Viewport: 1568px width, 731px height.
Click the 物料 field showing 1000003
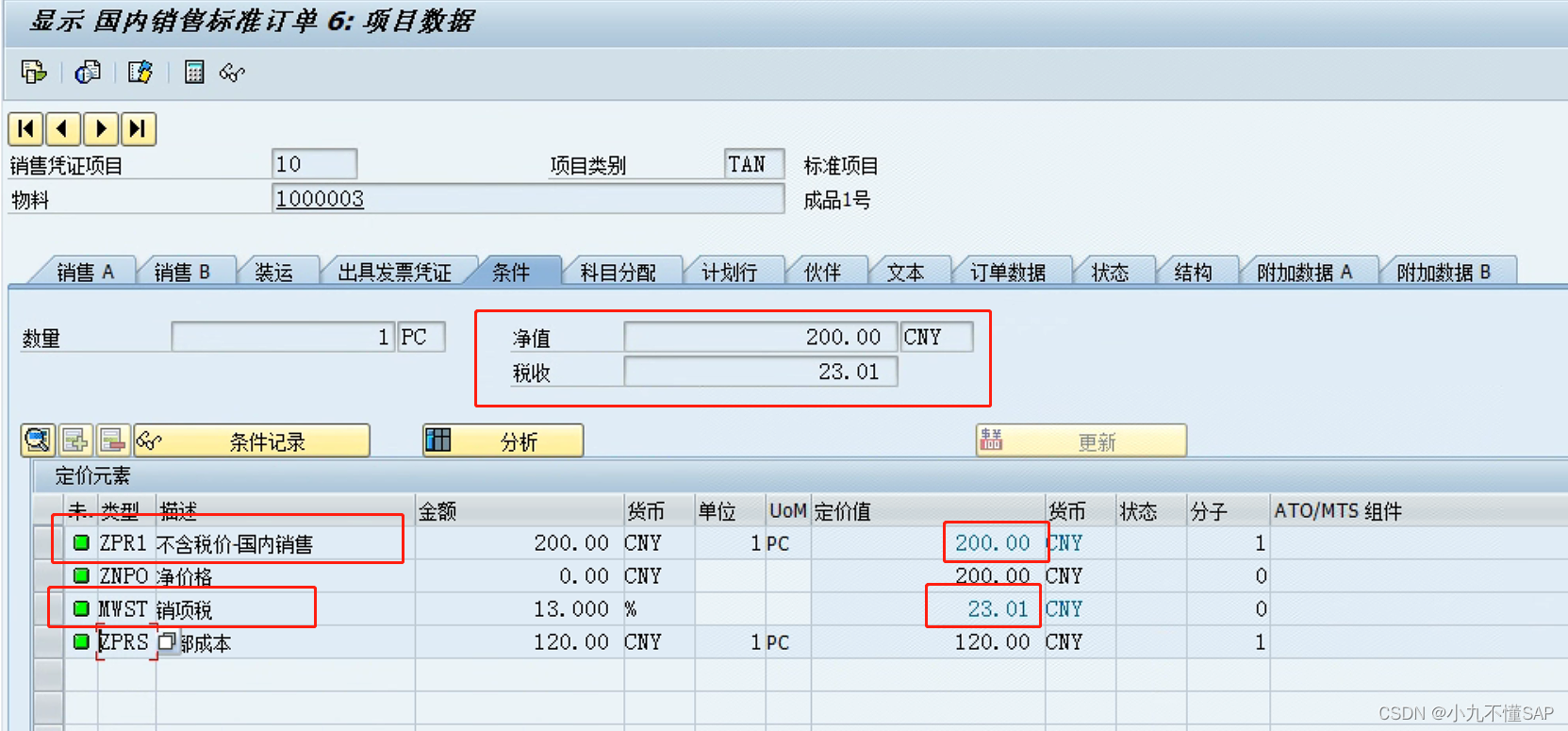click(528, 198)
